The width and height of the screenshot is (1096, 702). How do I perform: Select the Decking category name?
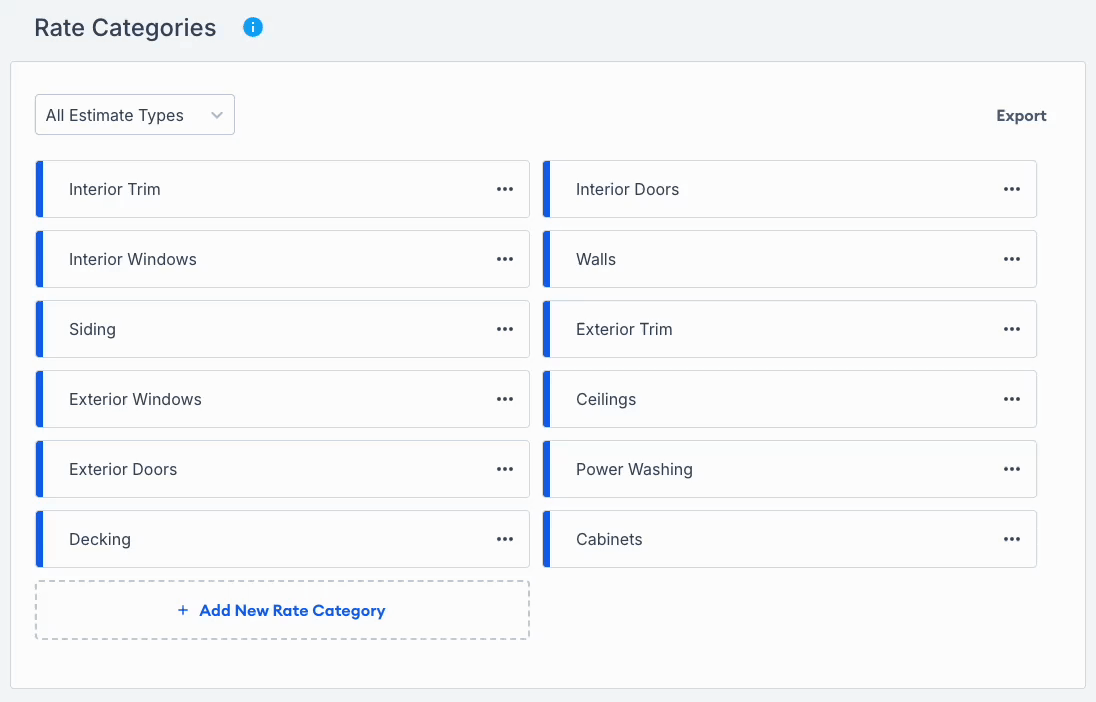click(100, 539)
